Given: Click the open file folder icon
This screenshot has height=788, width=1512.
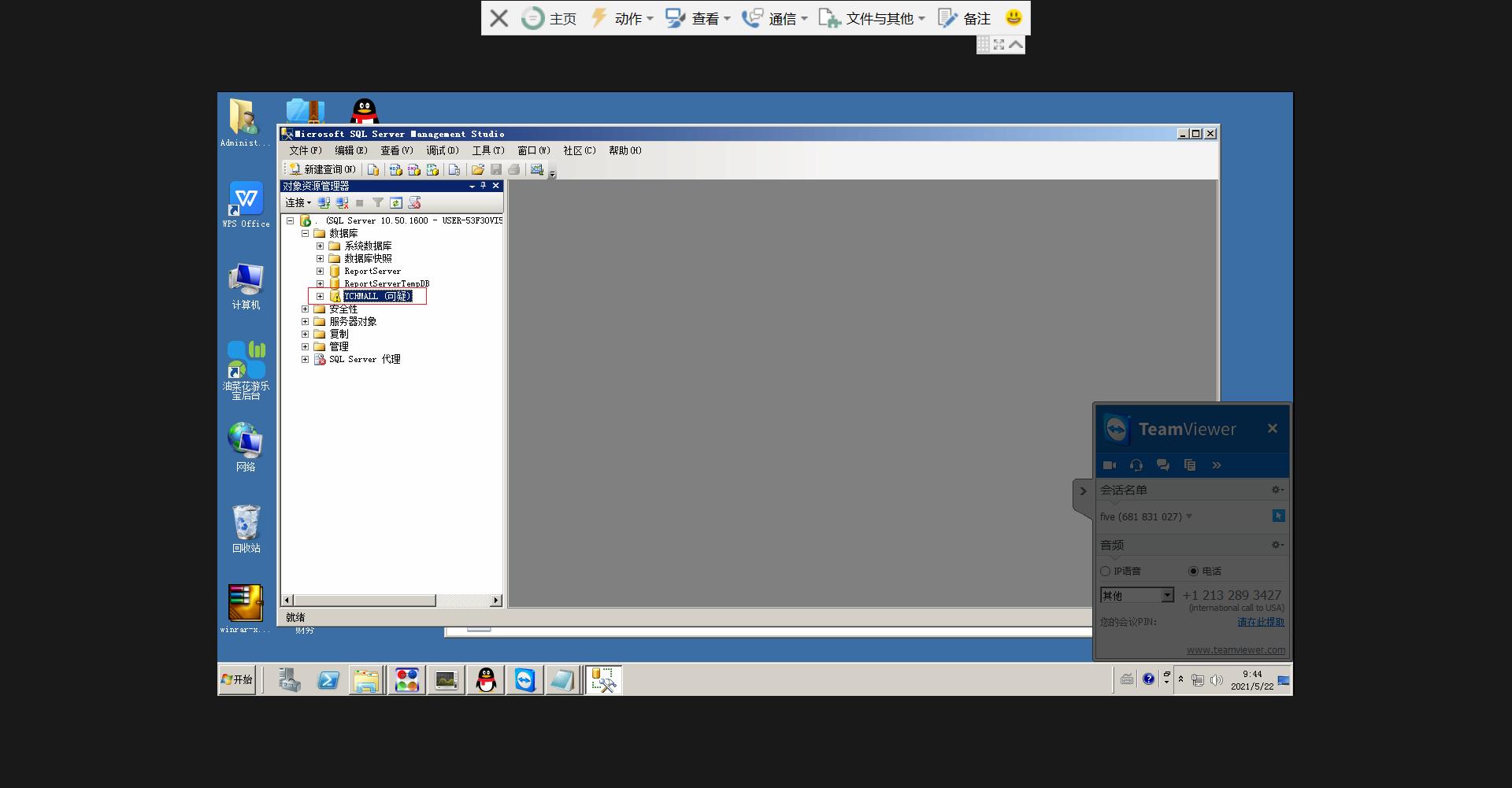Looking at the screenshot, I should [x=477, y=169].
